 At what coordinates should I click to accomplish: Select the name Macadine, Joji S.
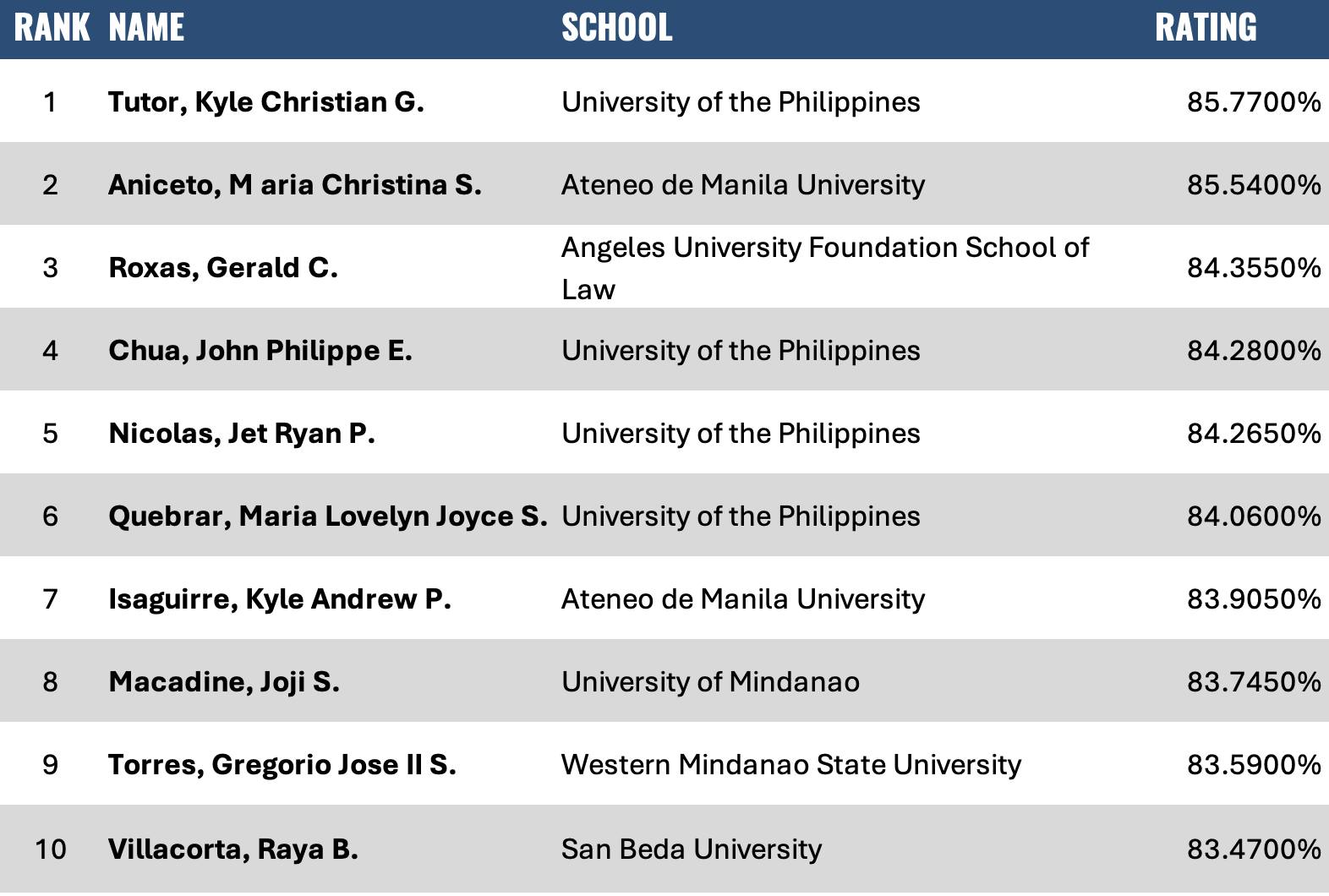[224, 682]
